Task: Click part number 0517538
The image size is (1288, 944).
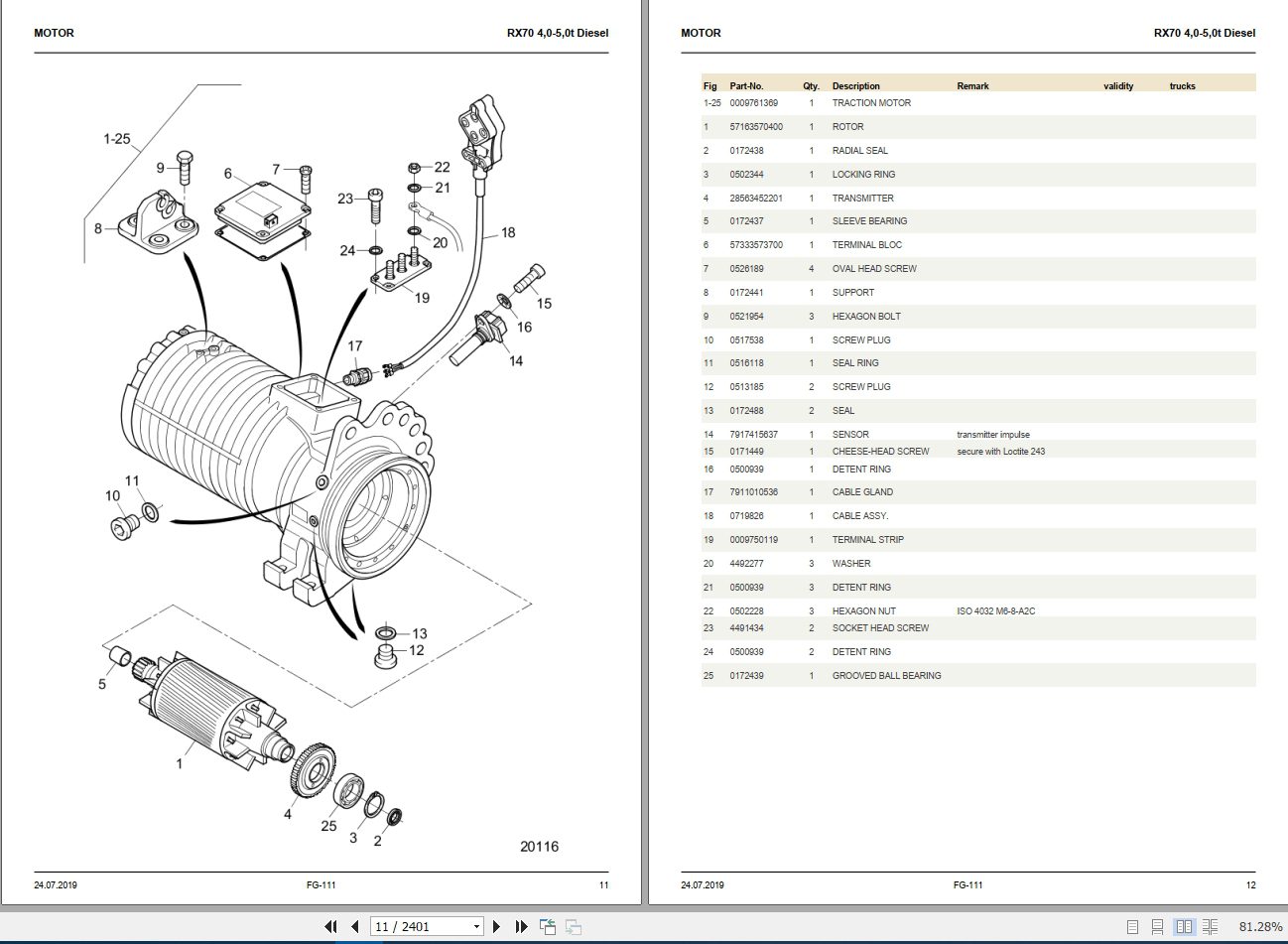Action: tap(747, 340)
